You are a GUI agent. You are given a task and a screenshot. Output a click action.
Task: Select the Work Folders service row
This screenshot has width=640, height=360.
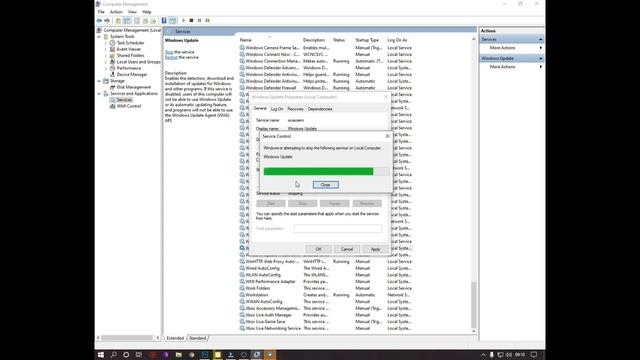[x=325, y=288]
